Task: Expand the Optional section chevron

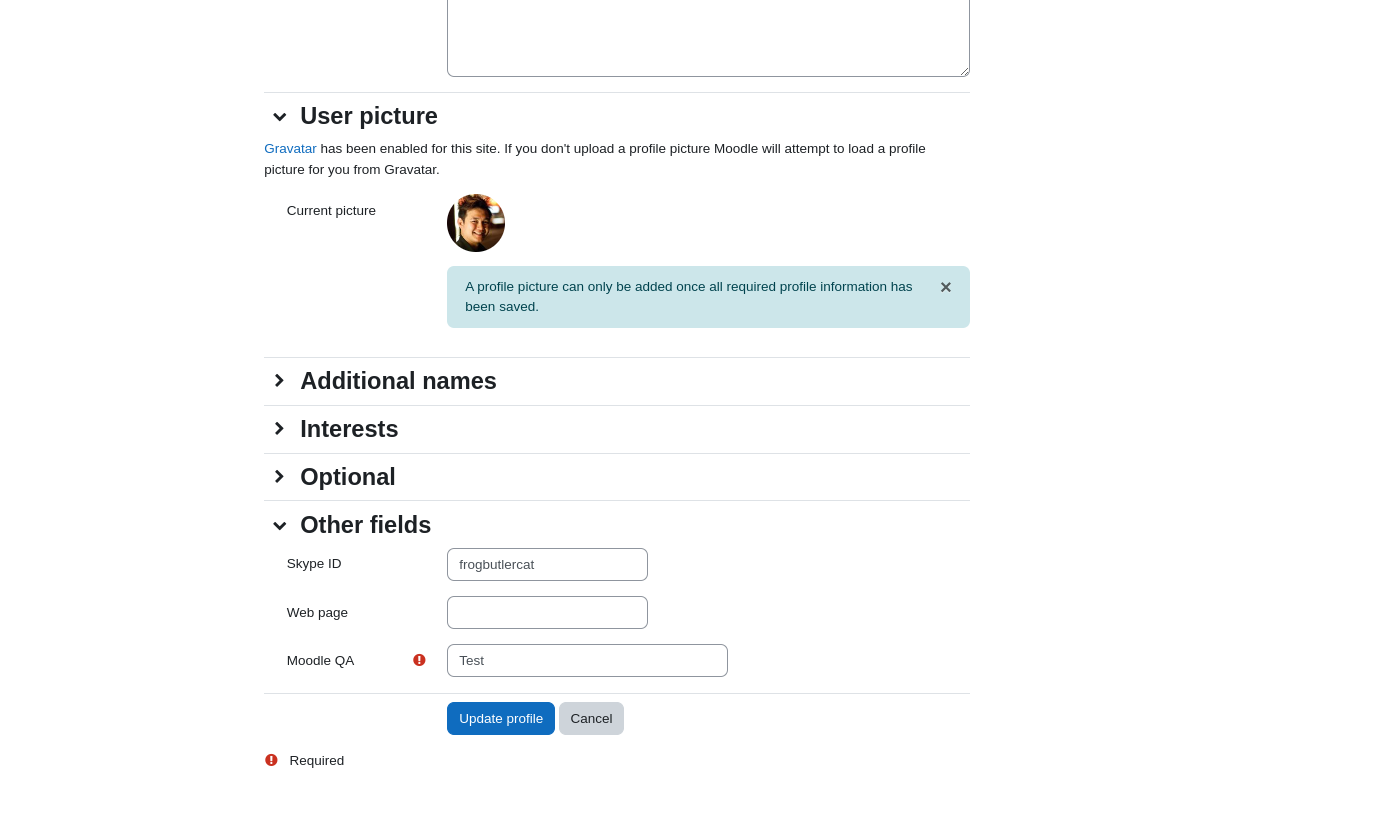Action: click(x=280, y=477)
